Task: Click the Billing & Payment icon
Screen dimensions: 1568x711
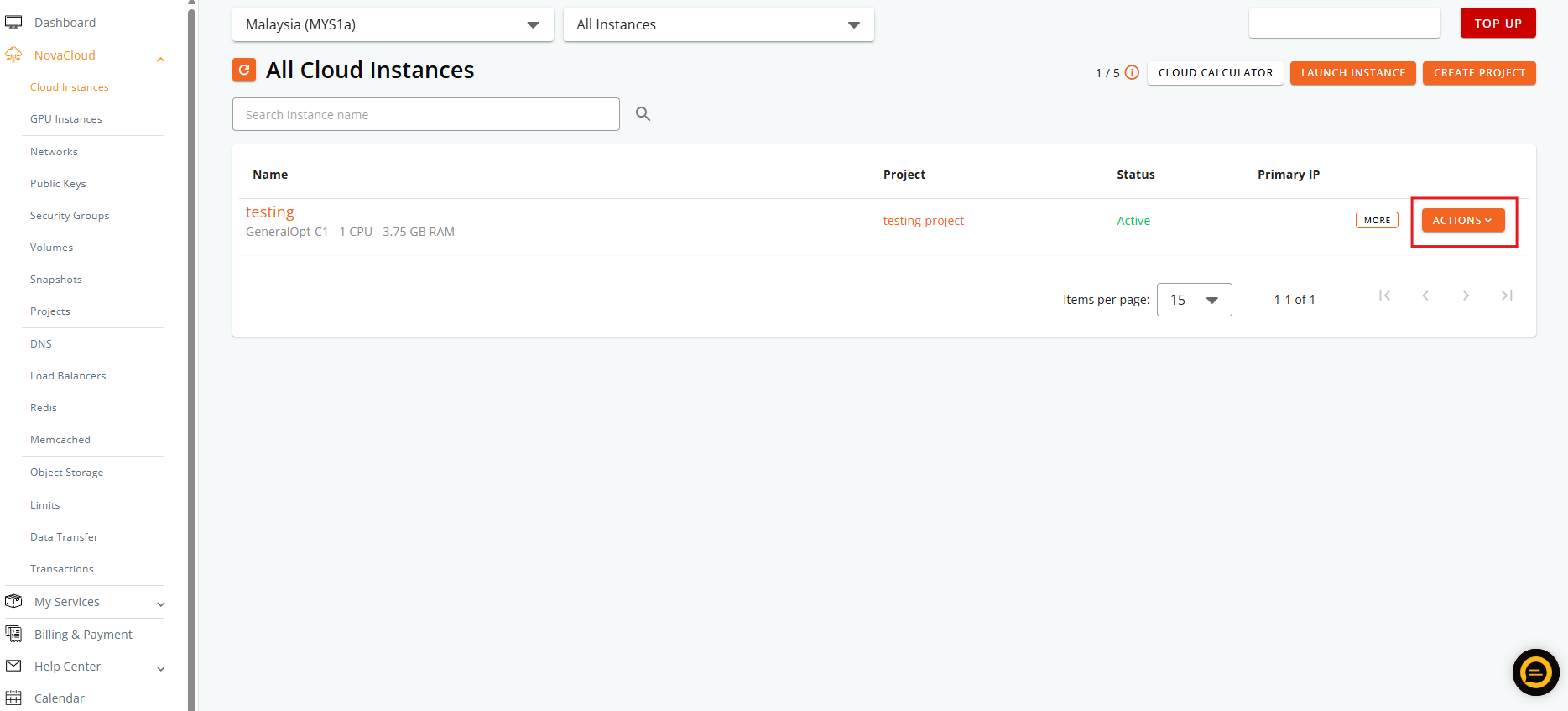Action: click(x=13, y=634)
